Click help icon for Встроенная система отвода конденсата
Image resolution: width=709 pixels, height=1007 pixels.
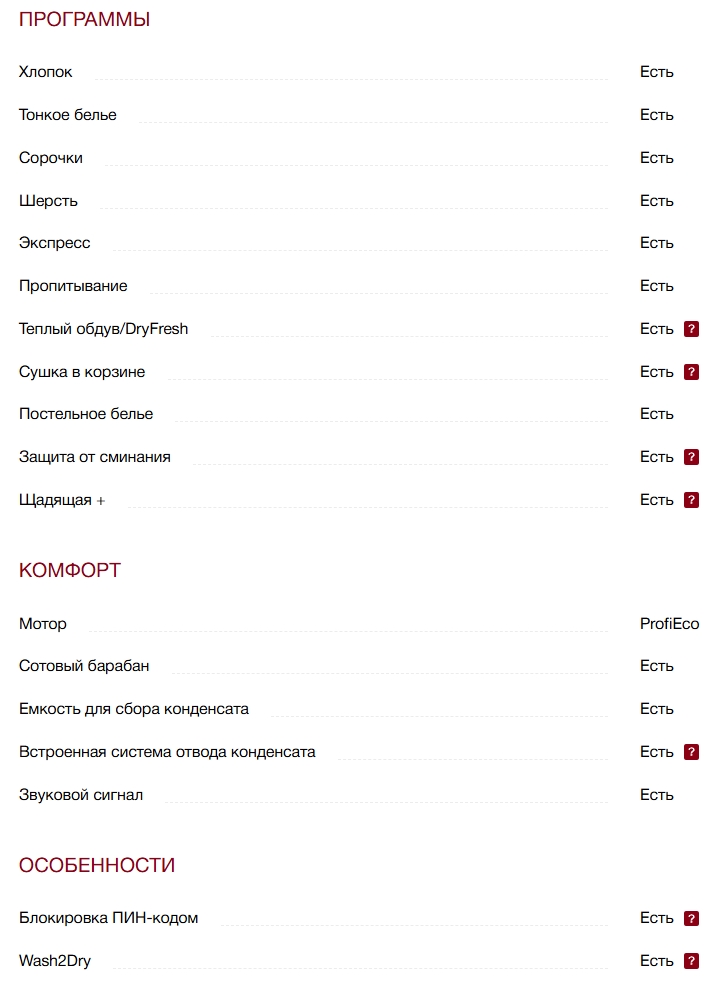coord(691,752)
